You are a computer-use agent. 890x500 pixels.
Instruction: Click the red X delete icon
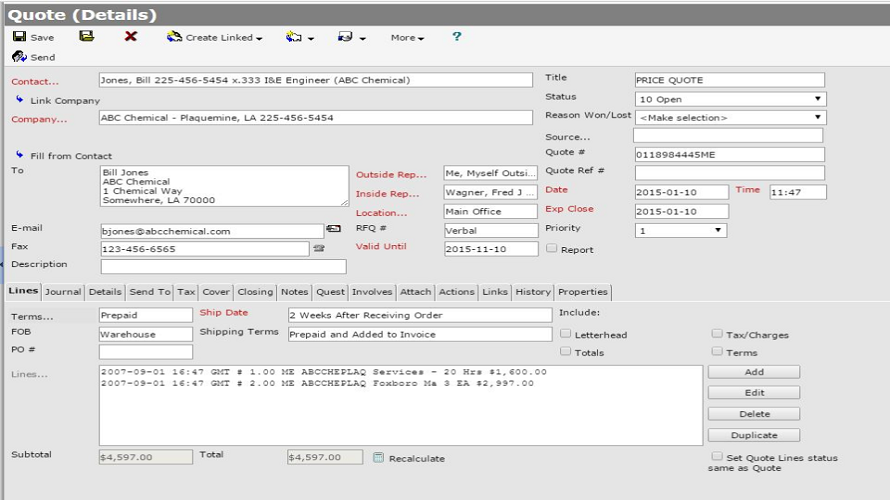pos(131,37)
